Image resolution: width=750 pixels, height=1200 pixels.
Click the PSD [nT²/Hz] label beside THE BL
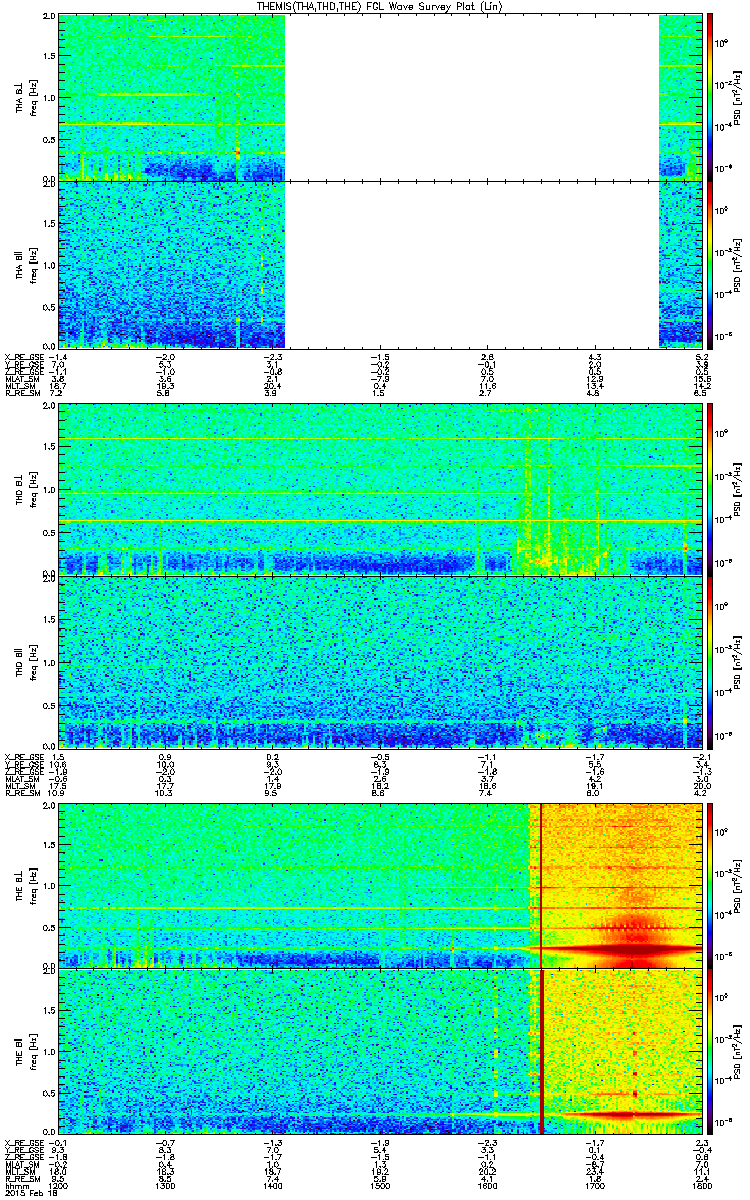click(737, 884)
